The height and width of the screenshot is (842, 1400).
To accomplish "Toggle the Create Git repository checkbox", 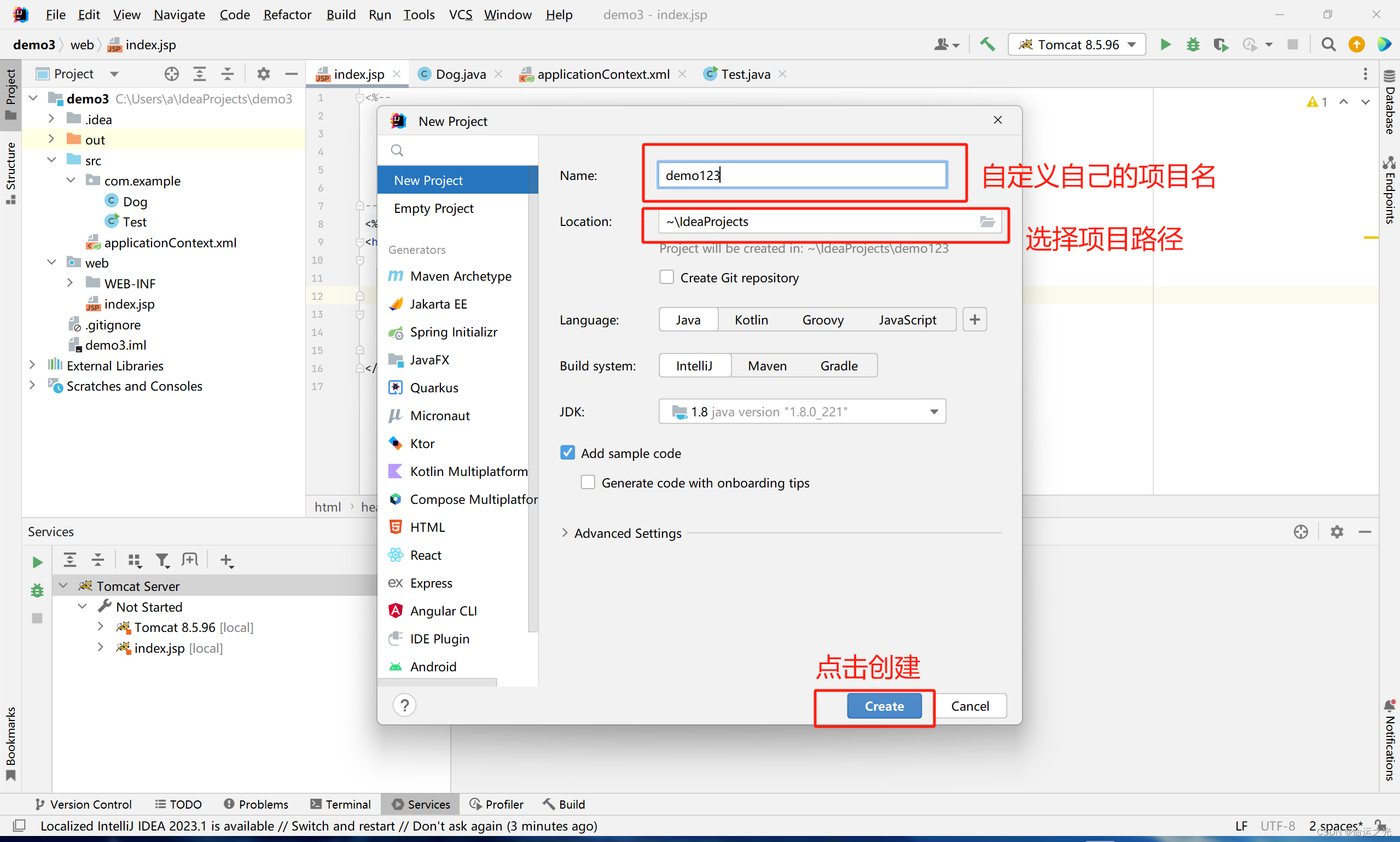I will pos(664,277).
